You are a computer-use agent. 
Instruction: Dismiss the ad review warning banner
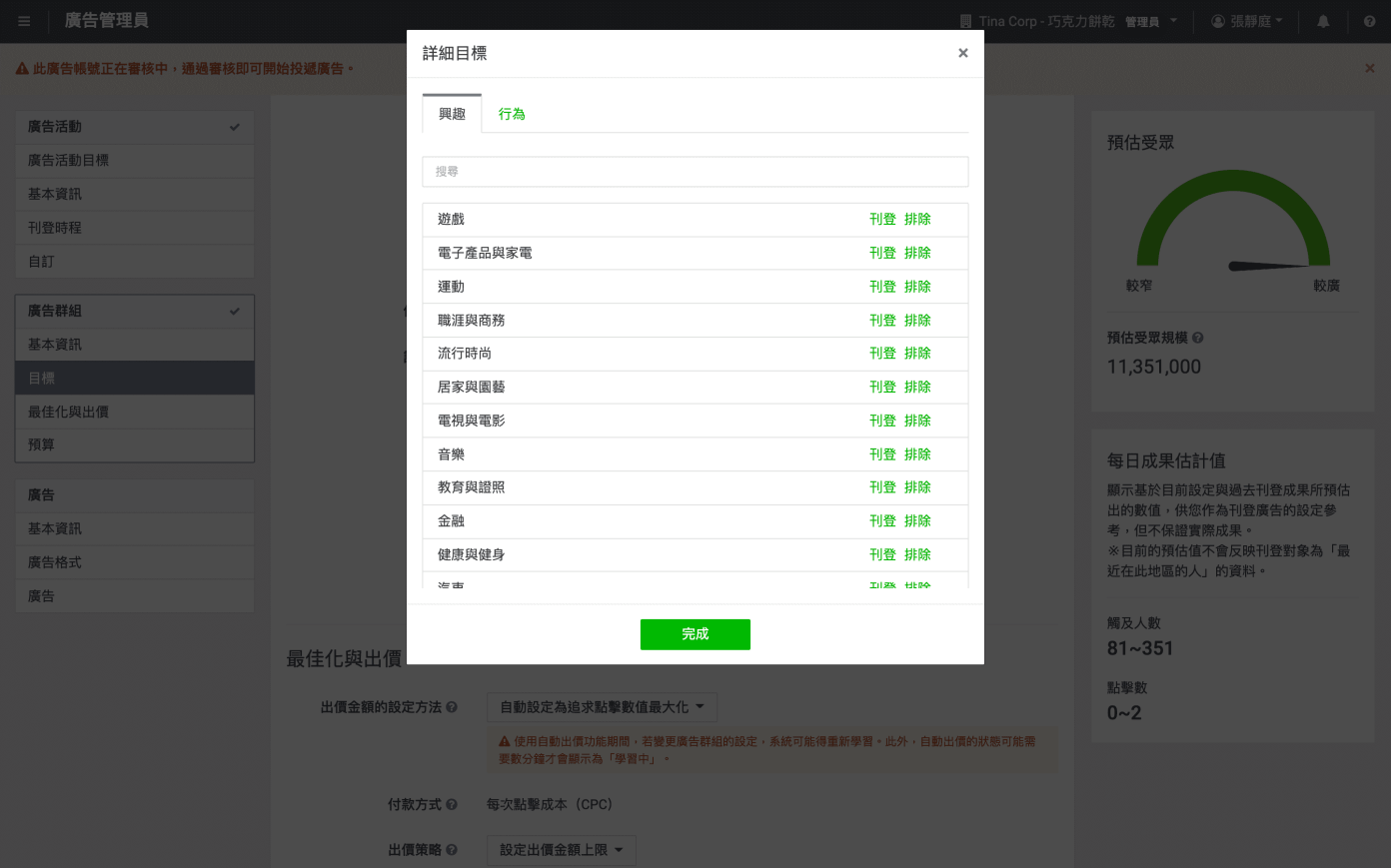click(1369, 68)
